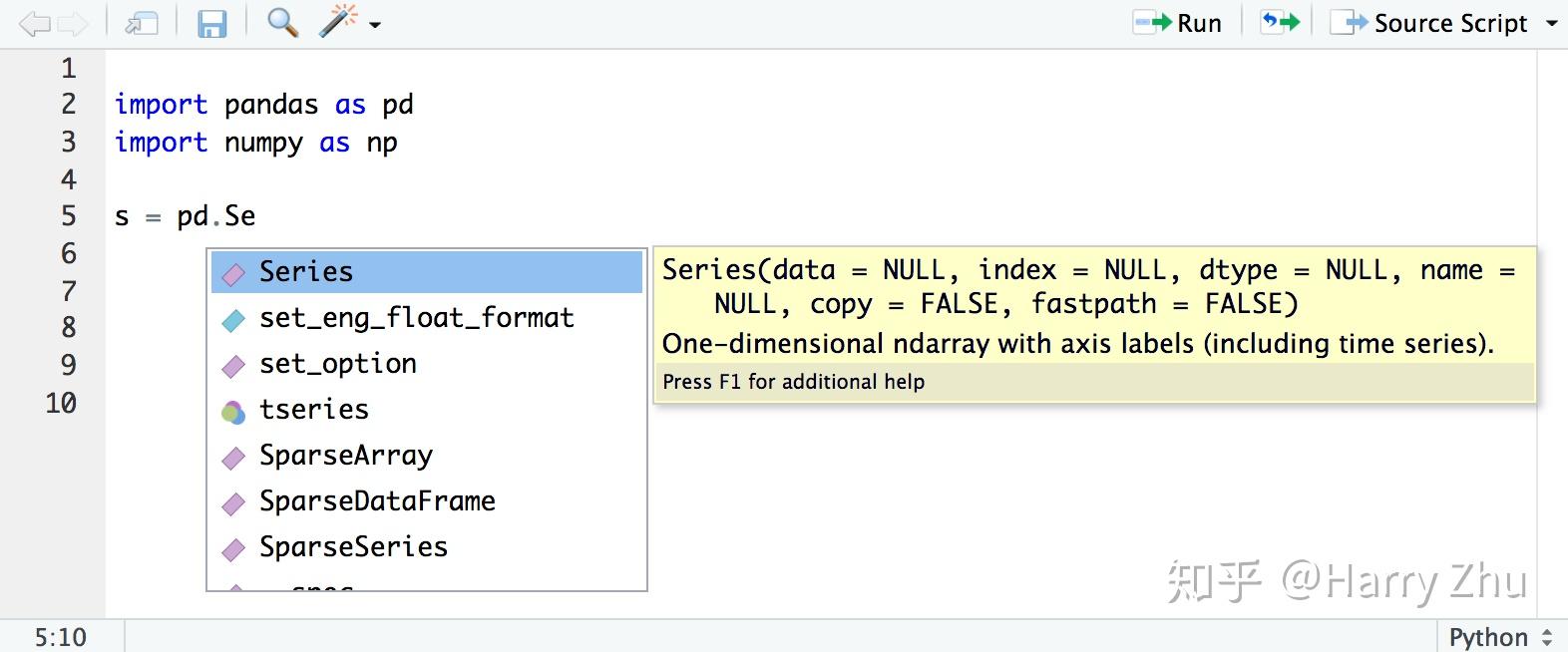
Task: Select Series from the autocomplete list
Action: tap(306, 272)
